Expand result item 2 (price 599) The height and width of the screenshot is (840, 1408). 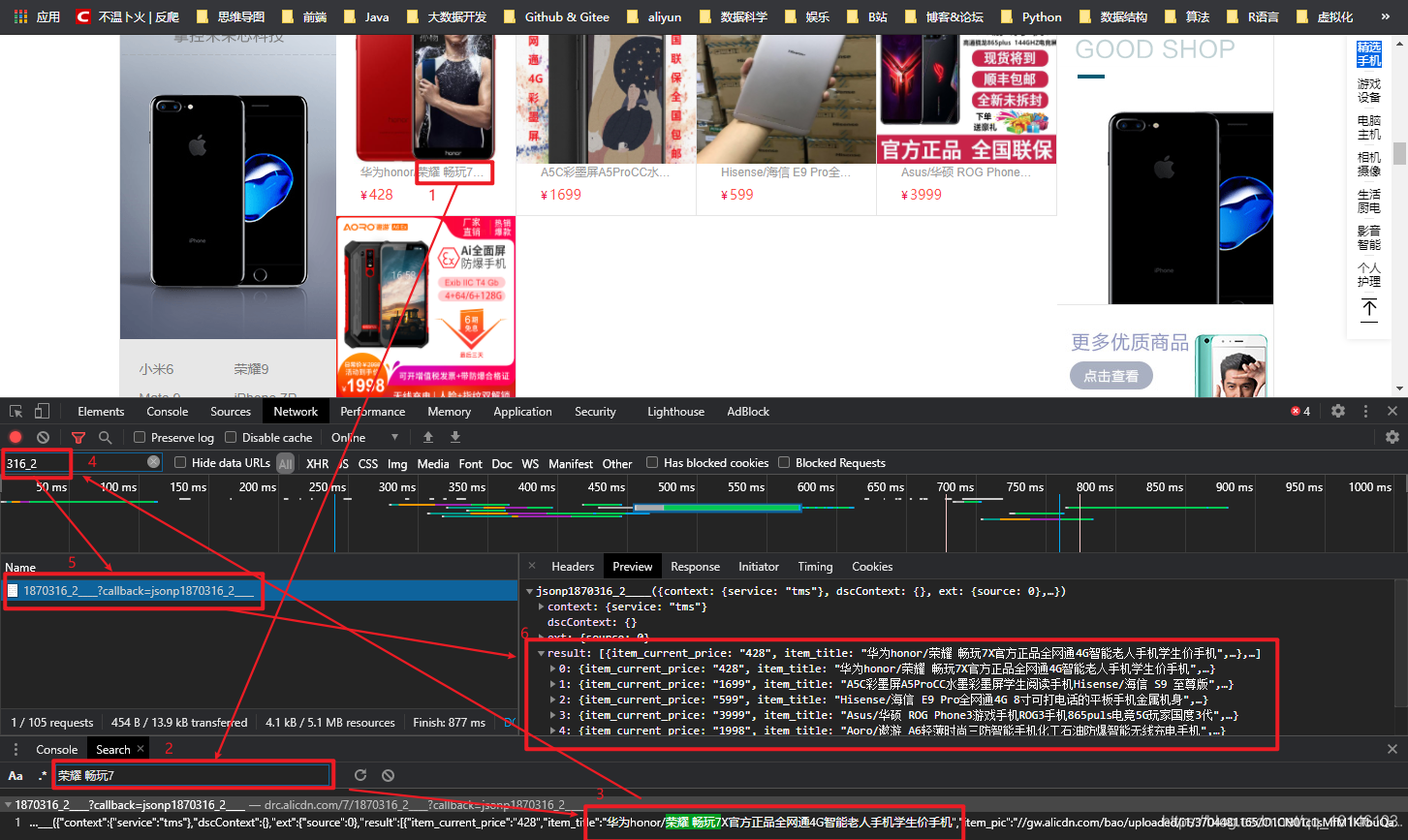(x=552, y=700)
